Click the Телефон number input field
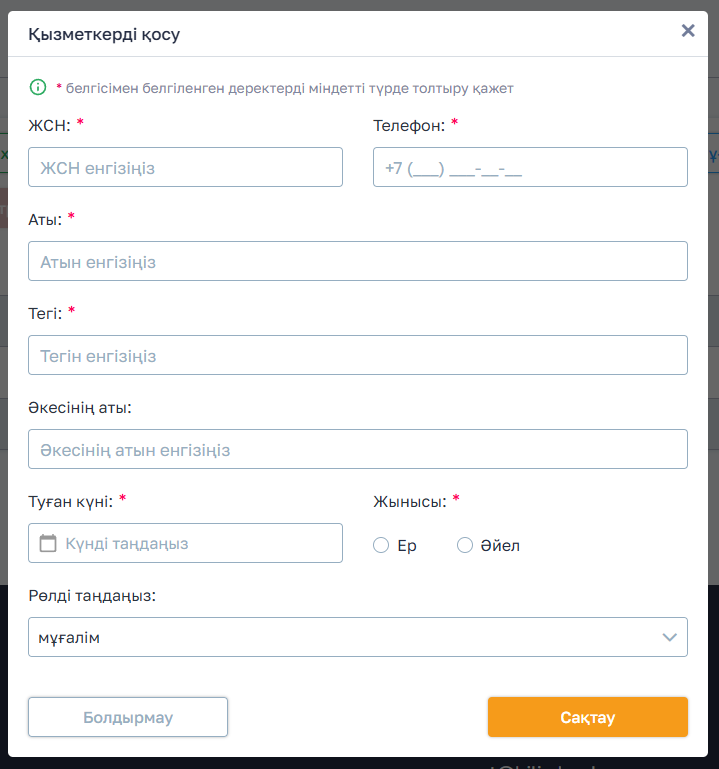The width and height of the screenshot is (719, 769). coord(530,168)
